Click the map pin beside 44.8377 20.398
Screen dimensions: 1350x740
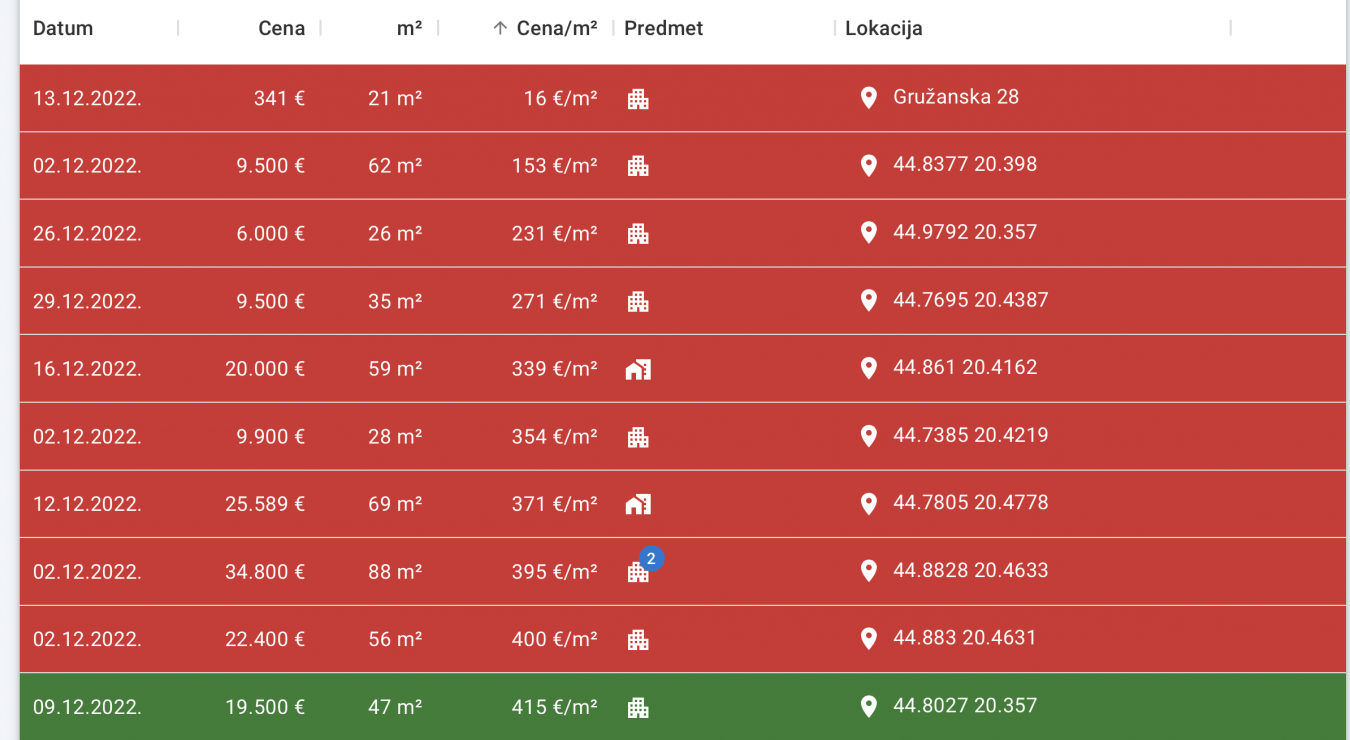click(x=869, y=165)
